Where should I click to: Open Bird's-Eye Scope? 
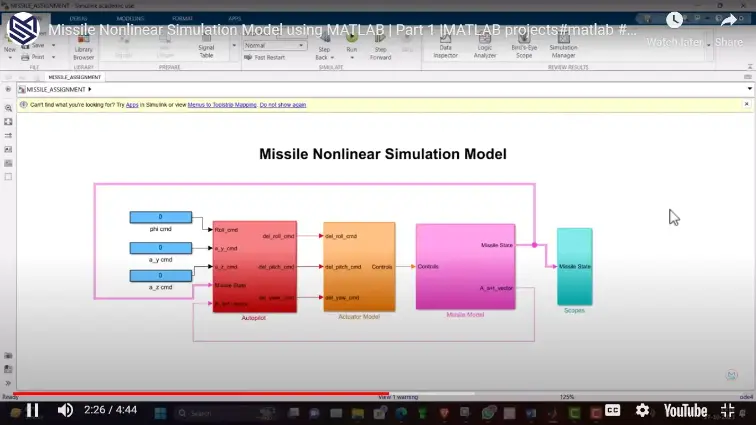[x=522, y=50]
